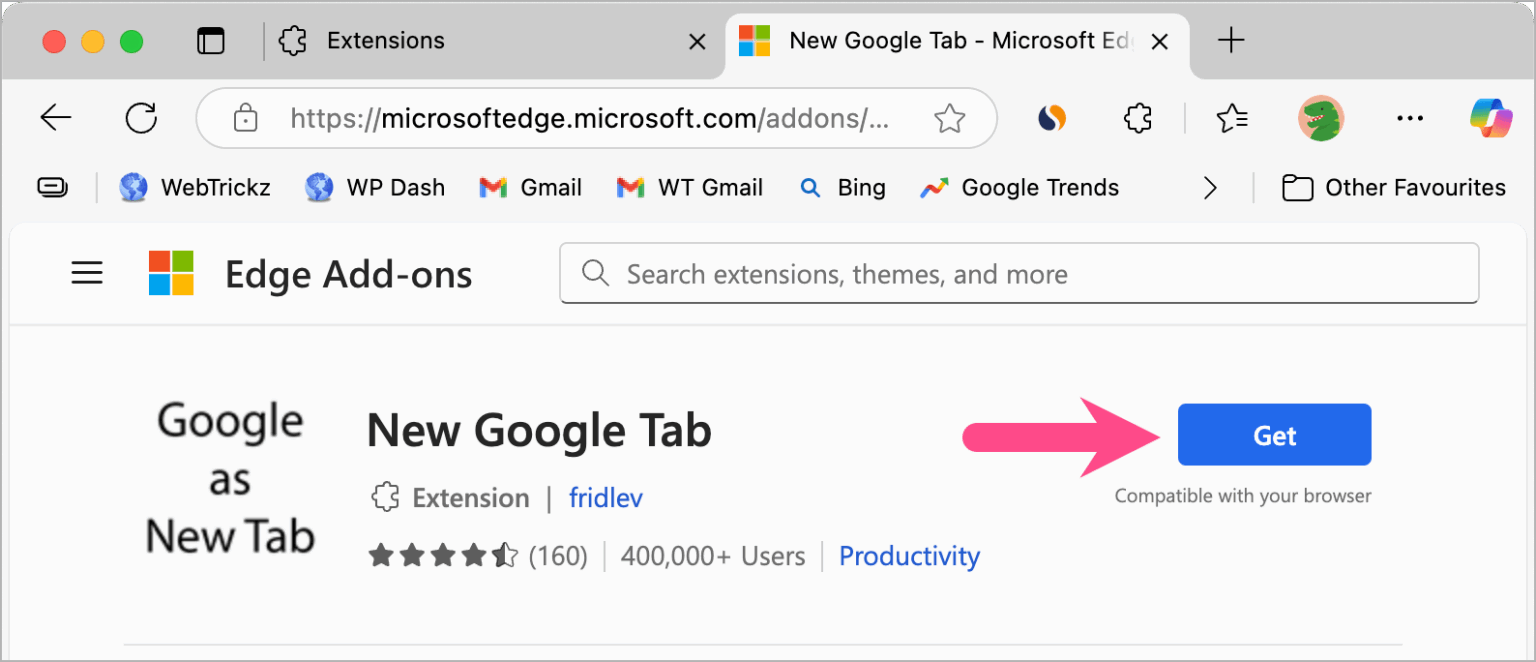Open the Edge Add-ons hamburger menu
The image size is (1536, 662).
[87, 272]
